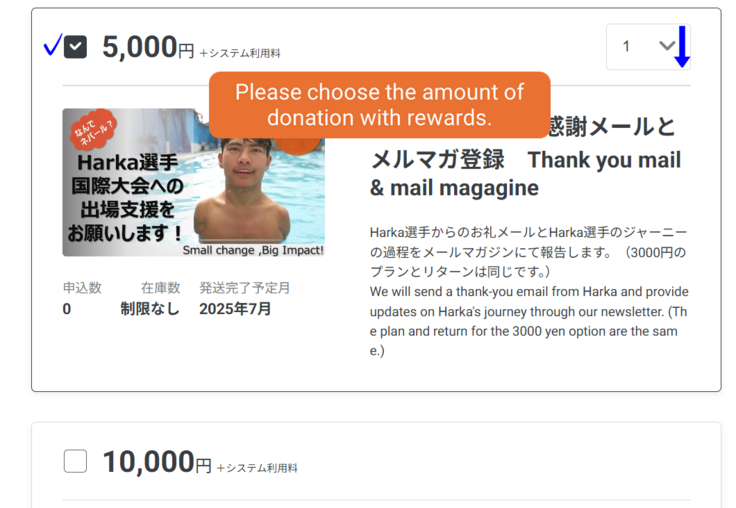Click the 在庫数 制限なし stock info

[150, 298]
